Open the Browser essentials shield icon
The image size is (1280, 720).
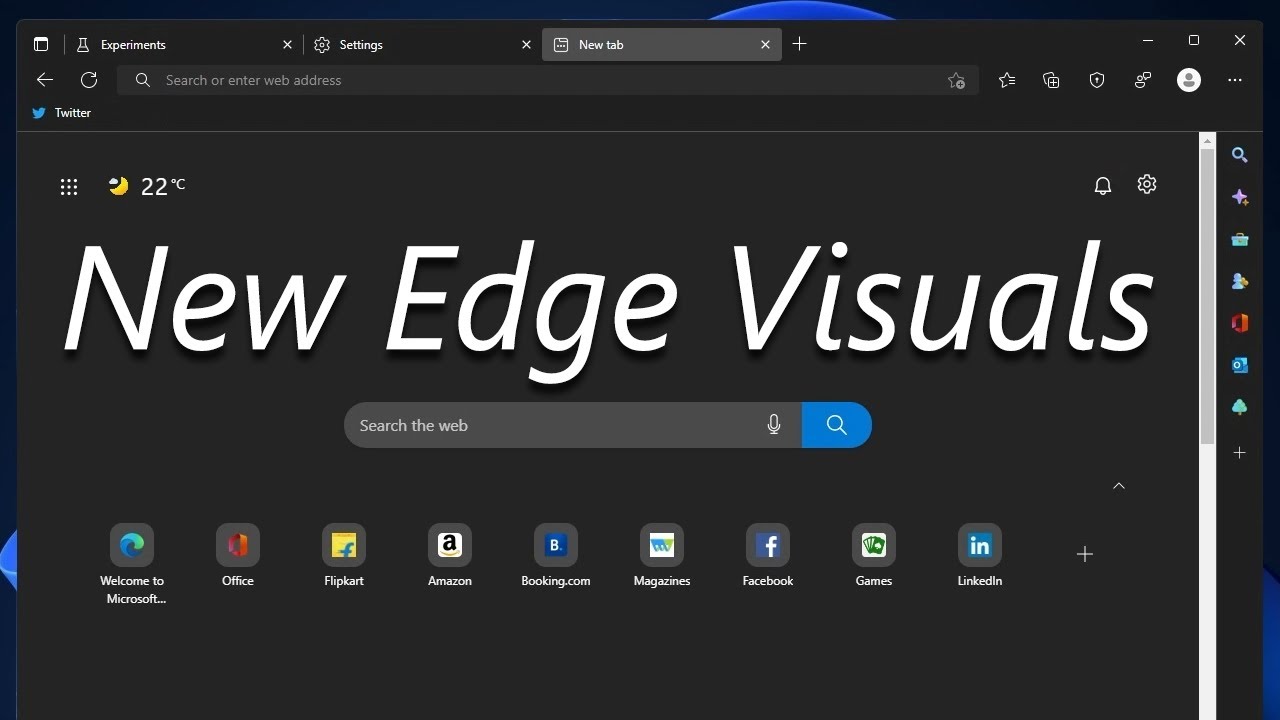tap(1097, 80)
